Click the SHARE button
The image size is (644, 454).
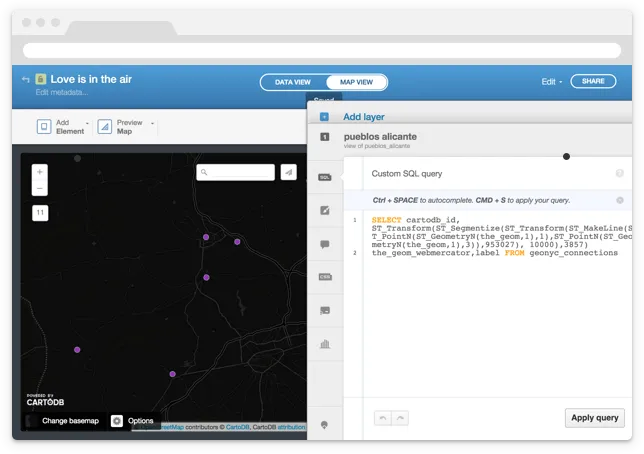point(593,81)
